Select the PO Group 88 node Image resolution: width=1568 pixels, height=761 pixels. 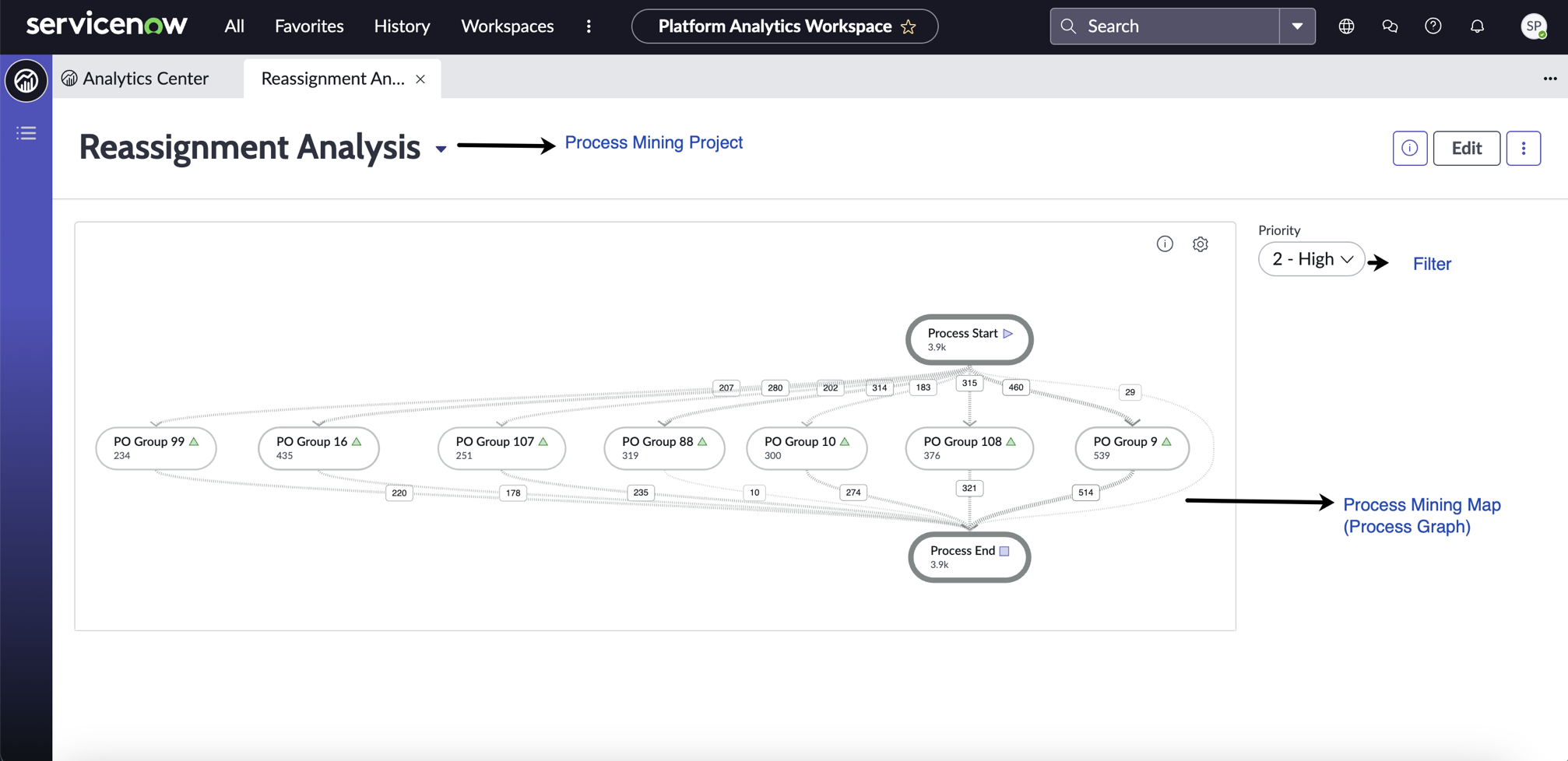point(664,448)
